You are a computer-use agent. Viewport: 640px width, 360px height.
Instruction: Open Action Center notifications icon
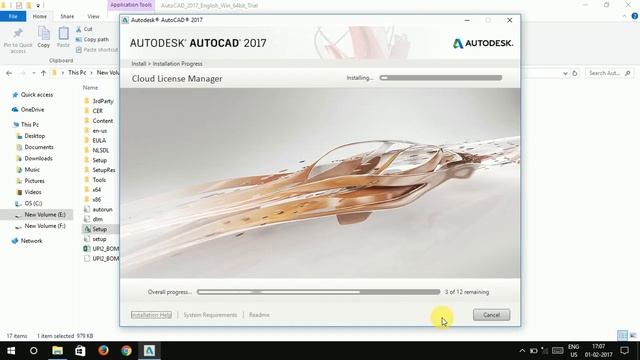point(624,351)
